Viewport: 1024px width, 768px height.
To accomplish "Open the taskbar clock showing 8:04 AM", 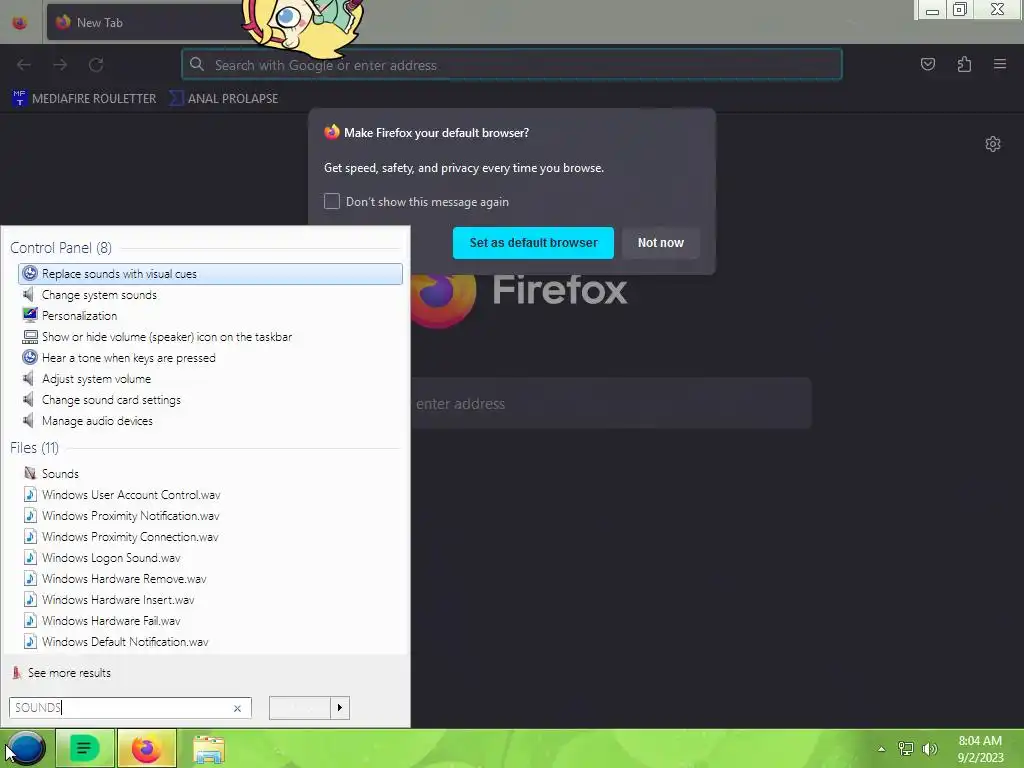I will (980, 749).
